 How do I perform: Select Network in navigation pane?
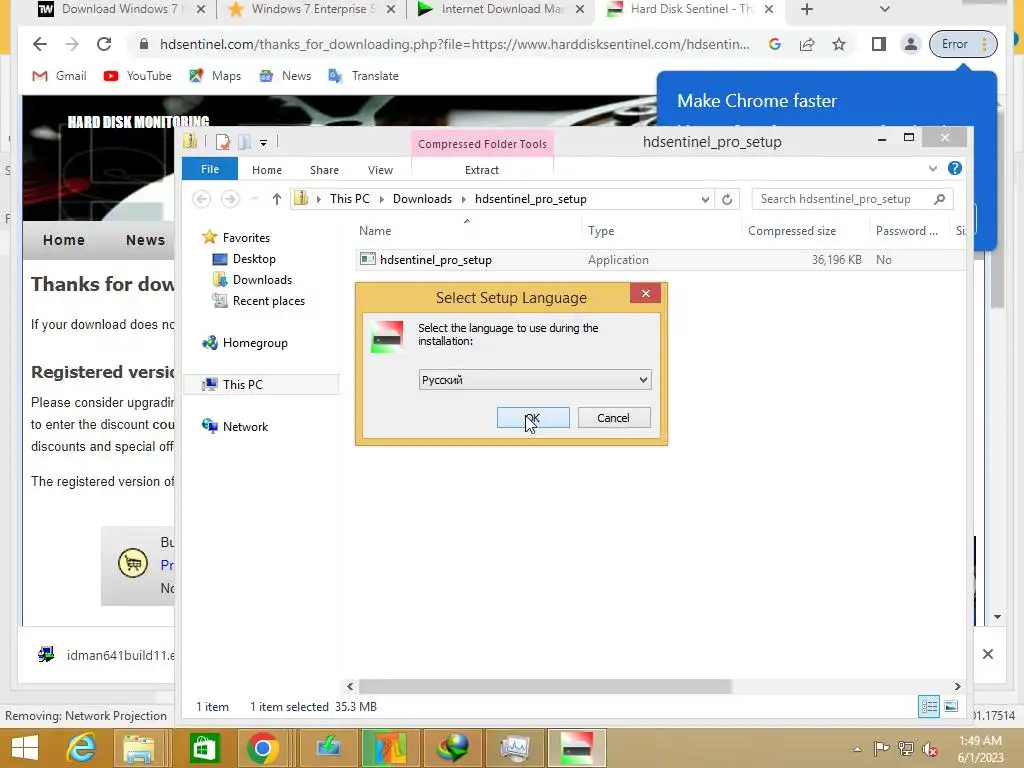[x=245, y=426]
